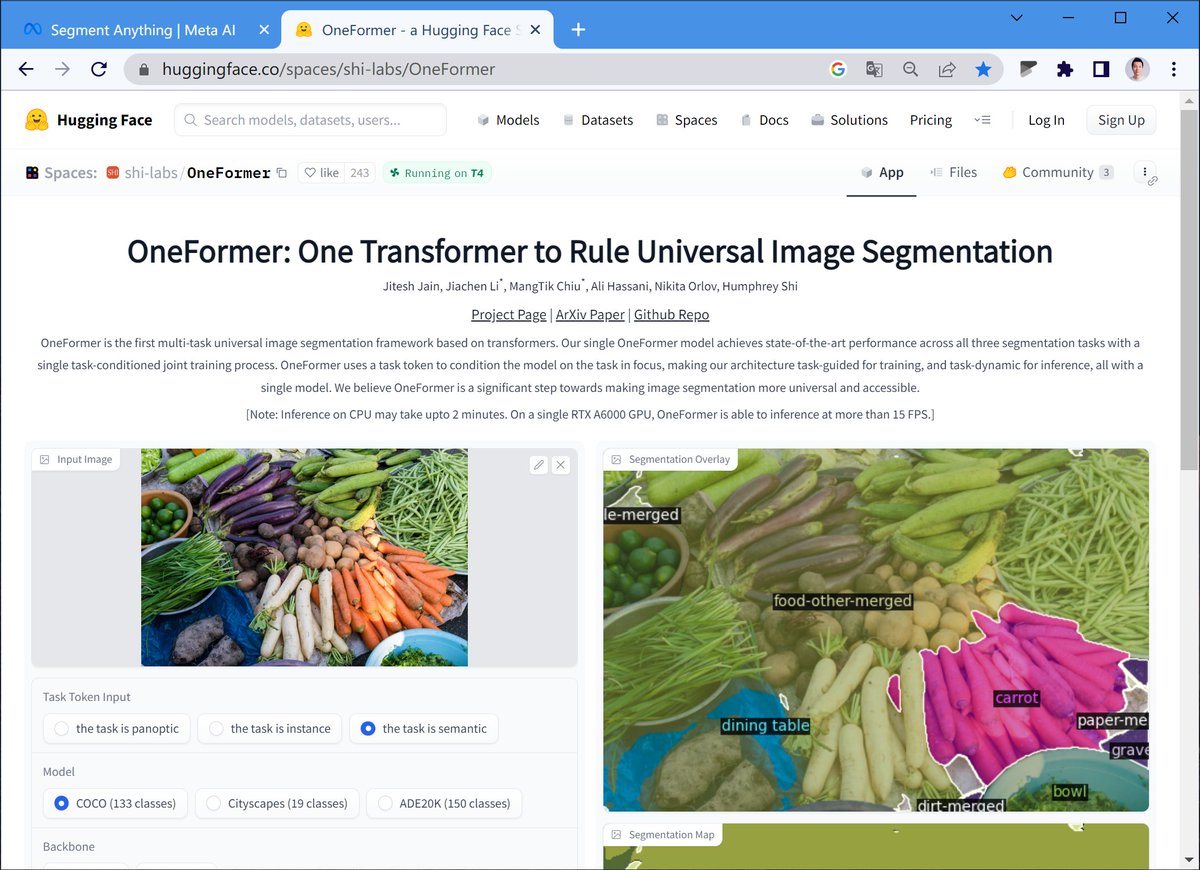Click the like count 243

tap(360, 173)
